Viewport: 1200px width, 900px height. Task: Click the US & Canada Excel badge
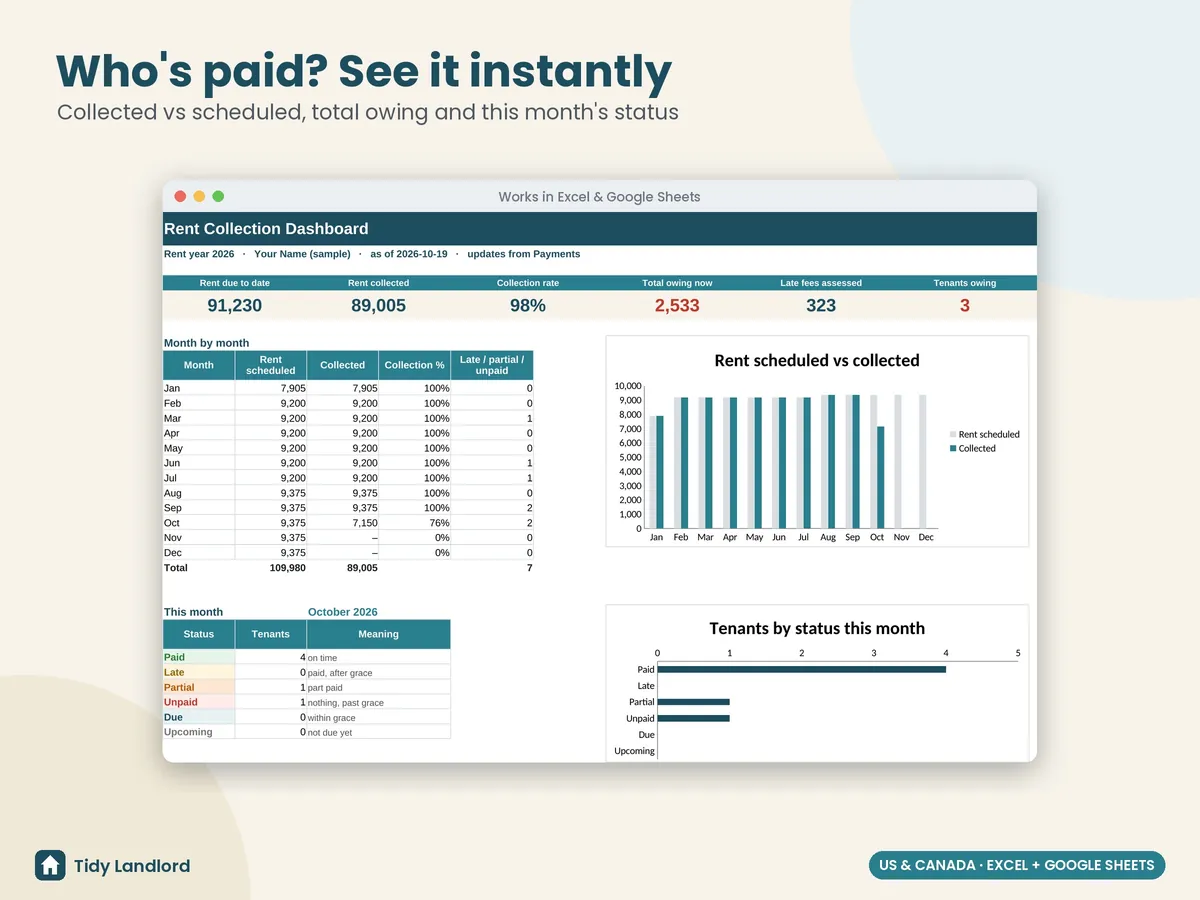(x=1017, y=865)
